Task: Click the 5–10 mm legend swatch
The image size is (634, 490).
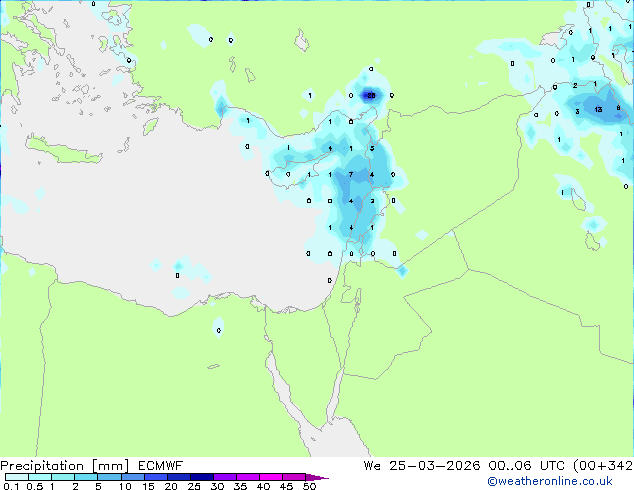Action: pyautogui.click(x=110, y=477)
